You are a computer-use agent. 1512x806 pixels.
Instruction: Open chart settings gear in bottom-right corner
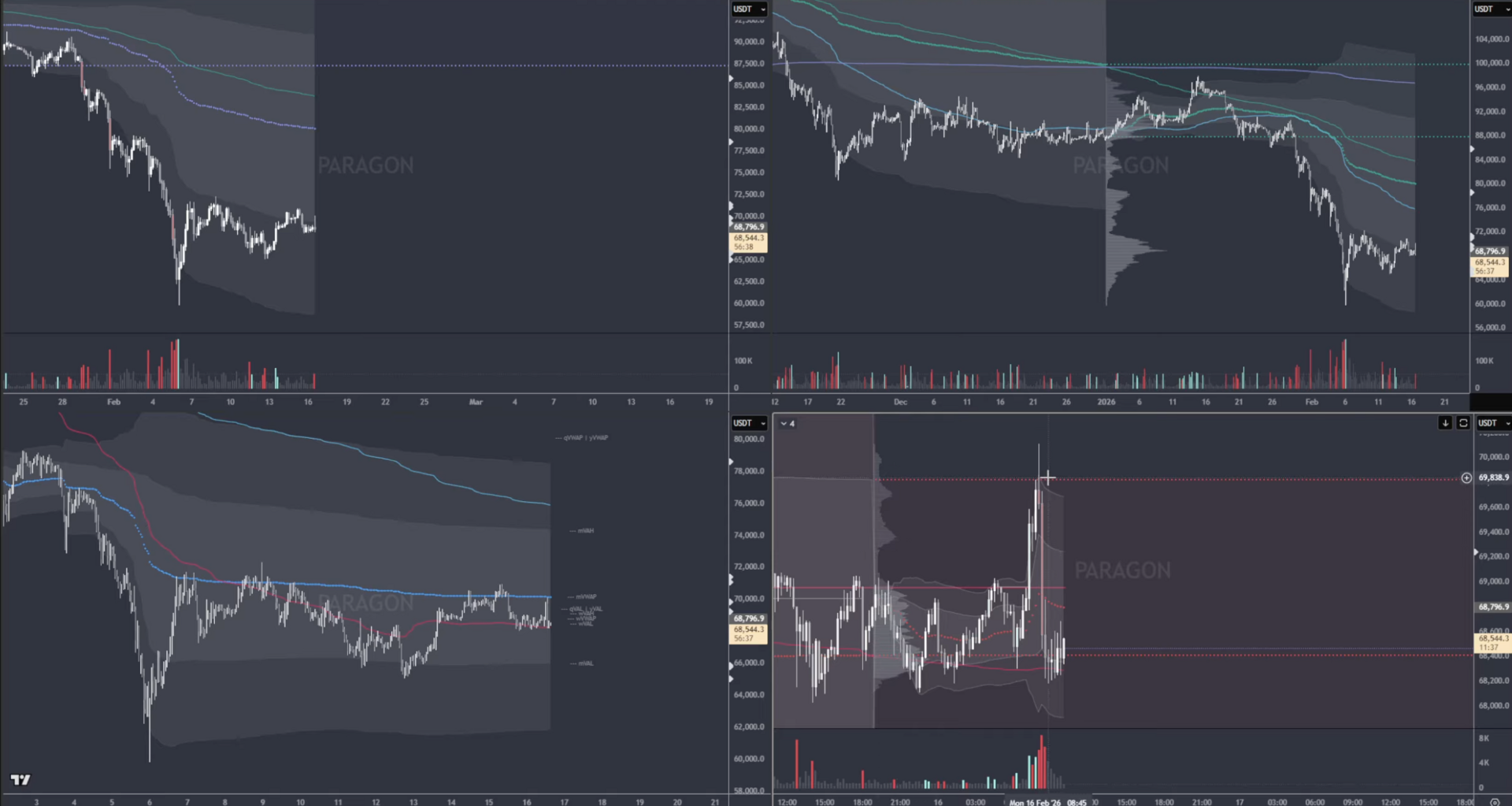(1495, 802)
